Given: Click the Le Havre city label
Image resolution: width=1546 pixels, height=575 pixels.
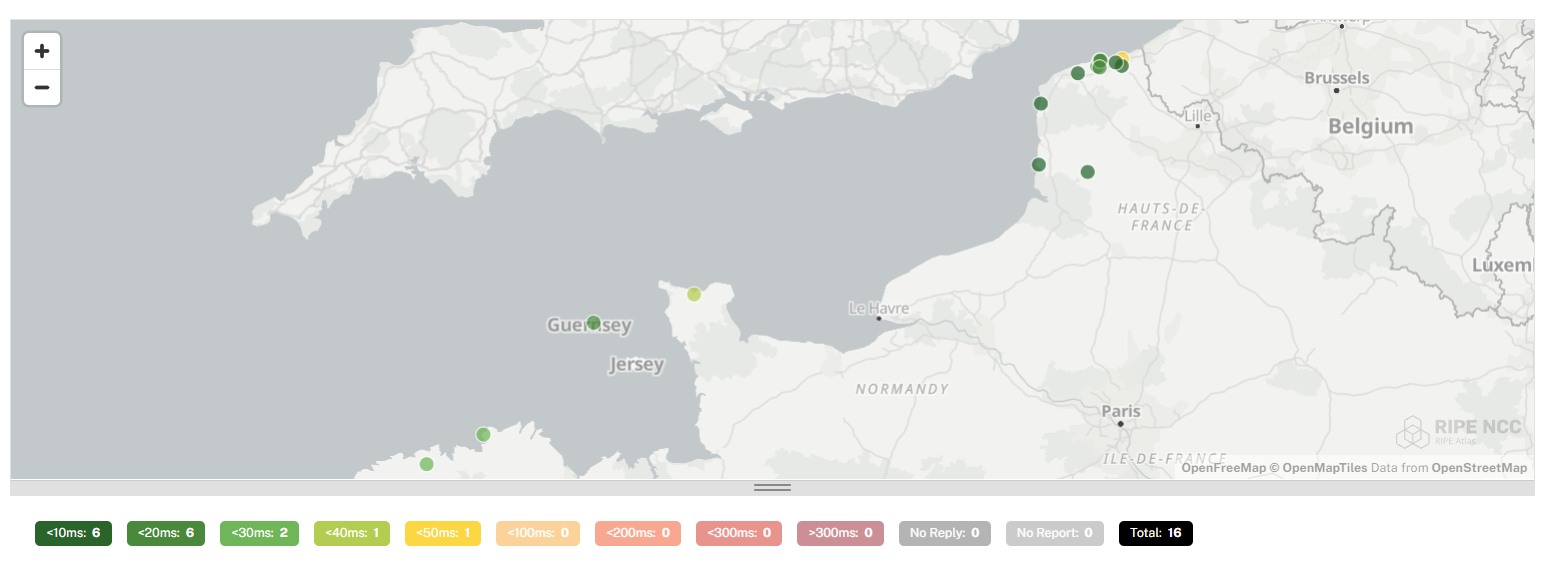Looking at the screenshot, I should (x=879, y=308).
